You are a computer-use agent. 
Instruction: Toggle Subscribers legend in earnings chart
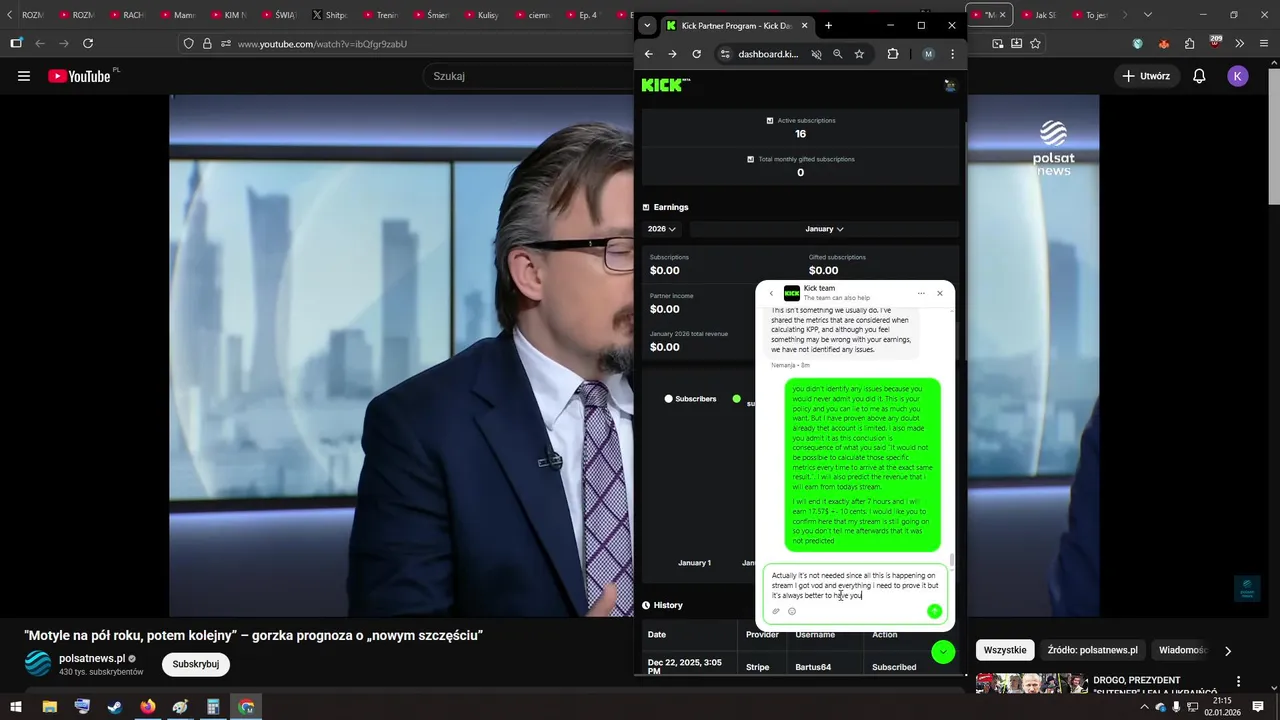[x=691, y=399]
